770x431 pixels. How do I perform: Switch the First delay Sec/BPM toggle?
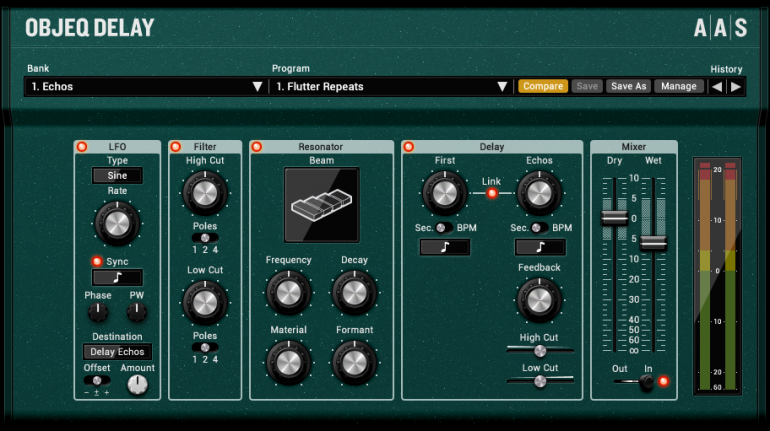click(x=443, y=228)
